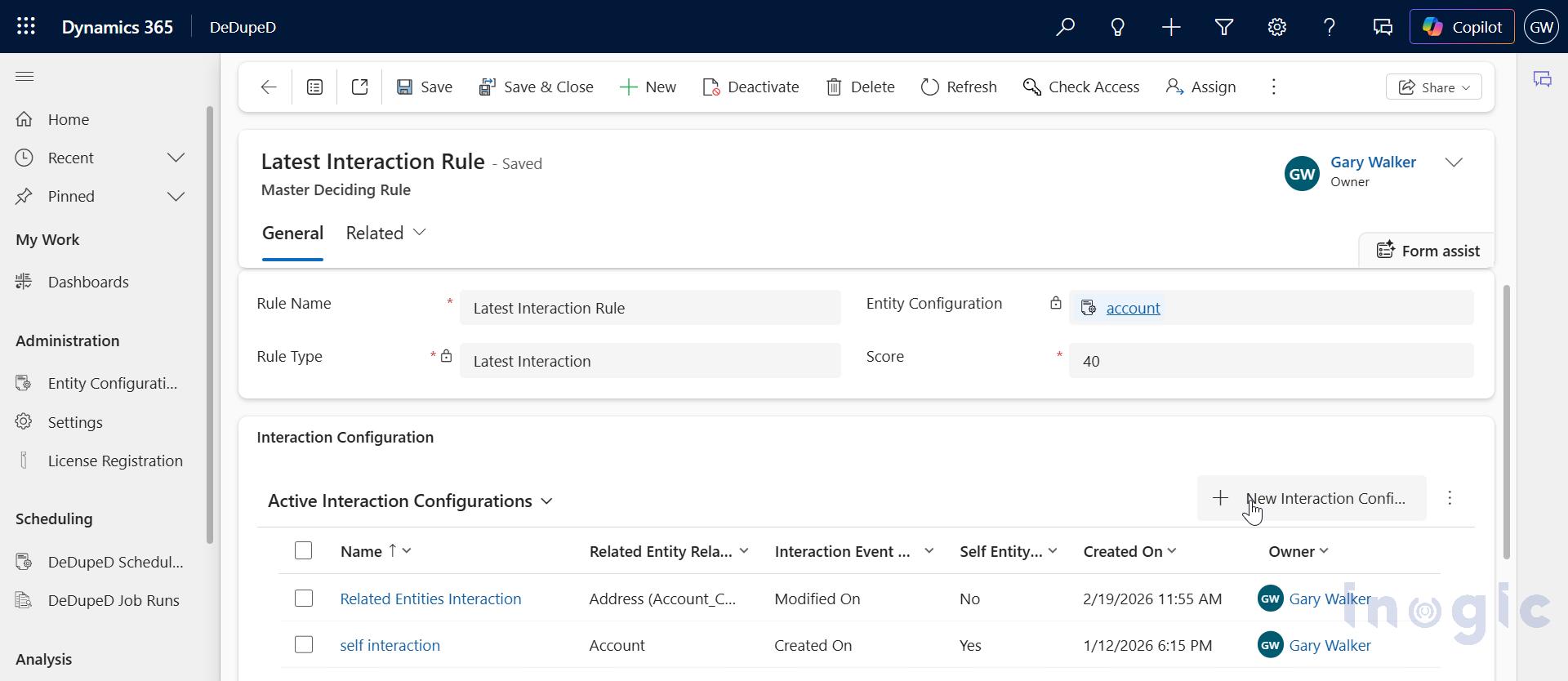This screenshot has width=1568, height=681.
Task: Collapse the site map hamburger icon
Action: click(x=24, y=77)
